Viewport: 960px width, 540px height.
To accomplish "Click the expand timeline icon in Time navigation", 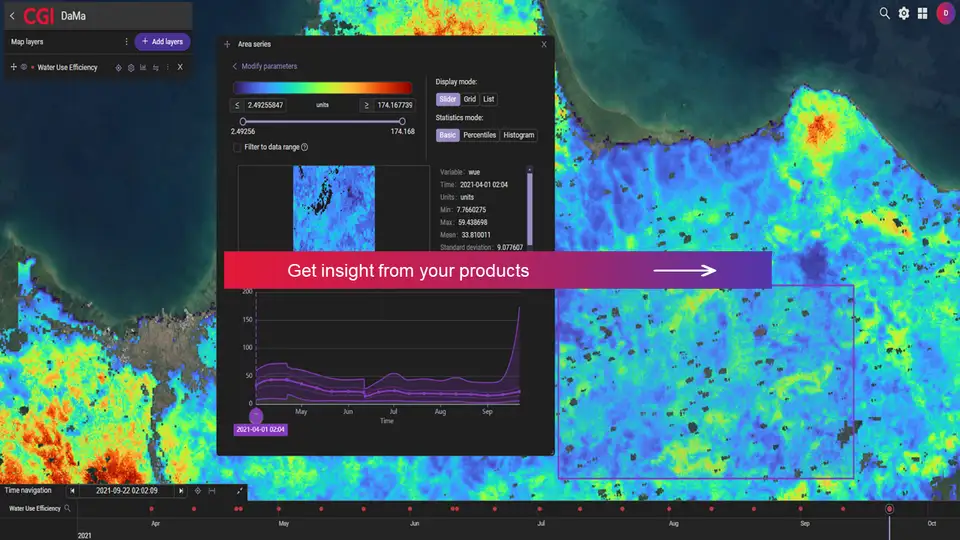I will tap(240, 491).
